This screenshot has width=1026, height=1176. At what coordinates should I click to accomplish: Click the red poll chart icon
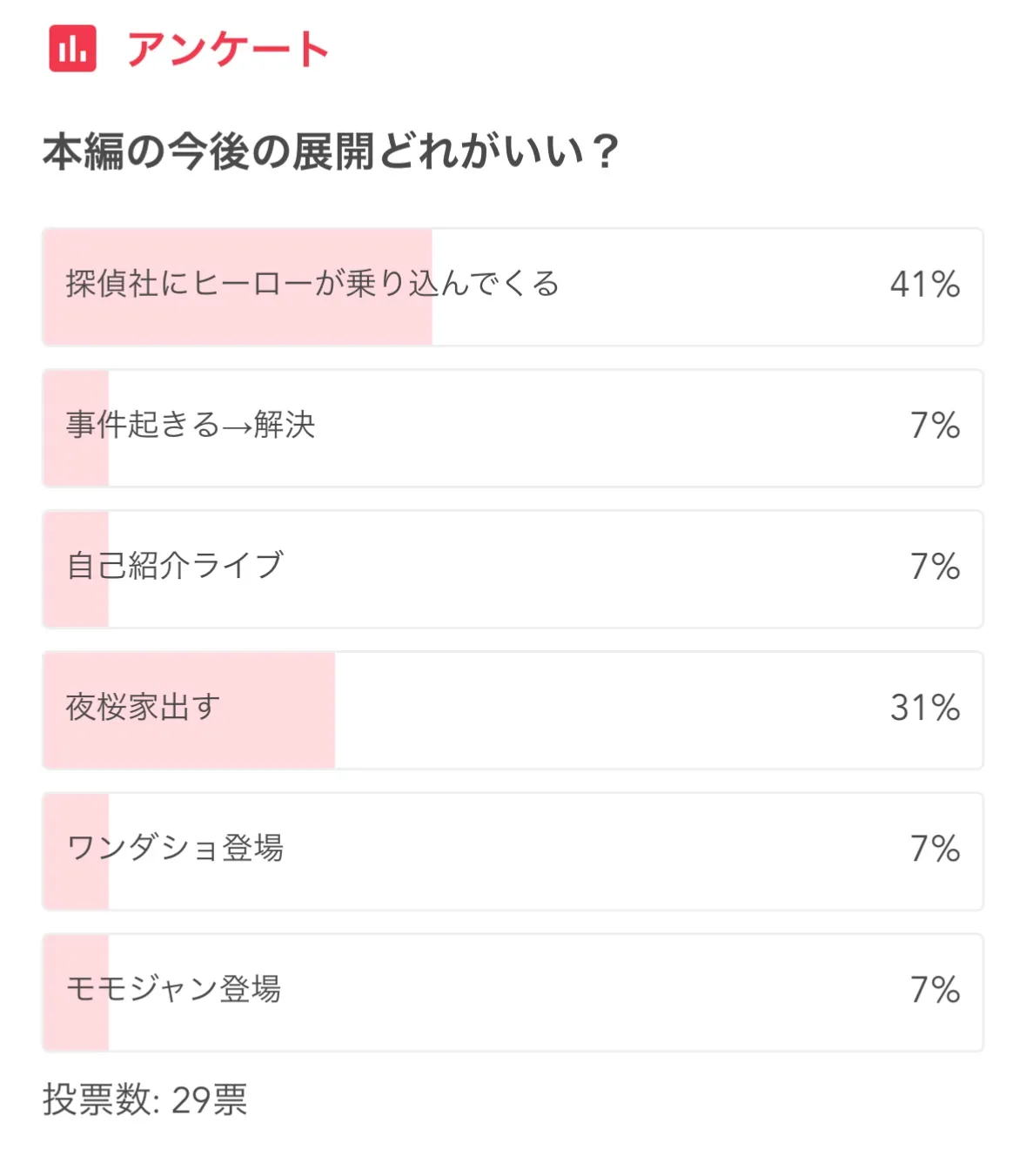[x=72, y=49]
